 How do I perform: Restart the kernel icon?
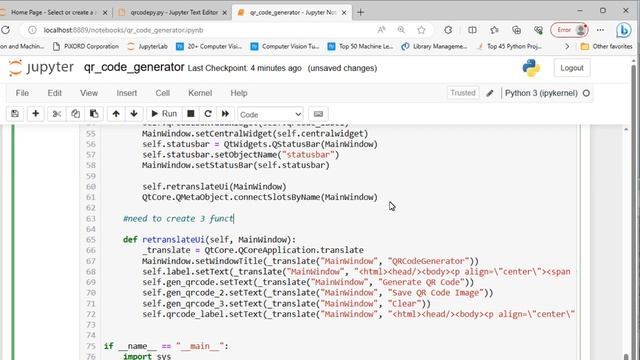208,114
